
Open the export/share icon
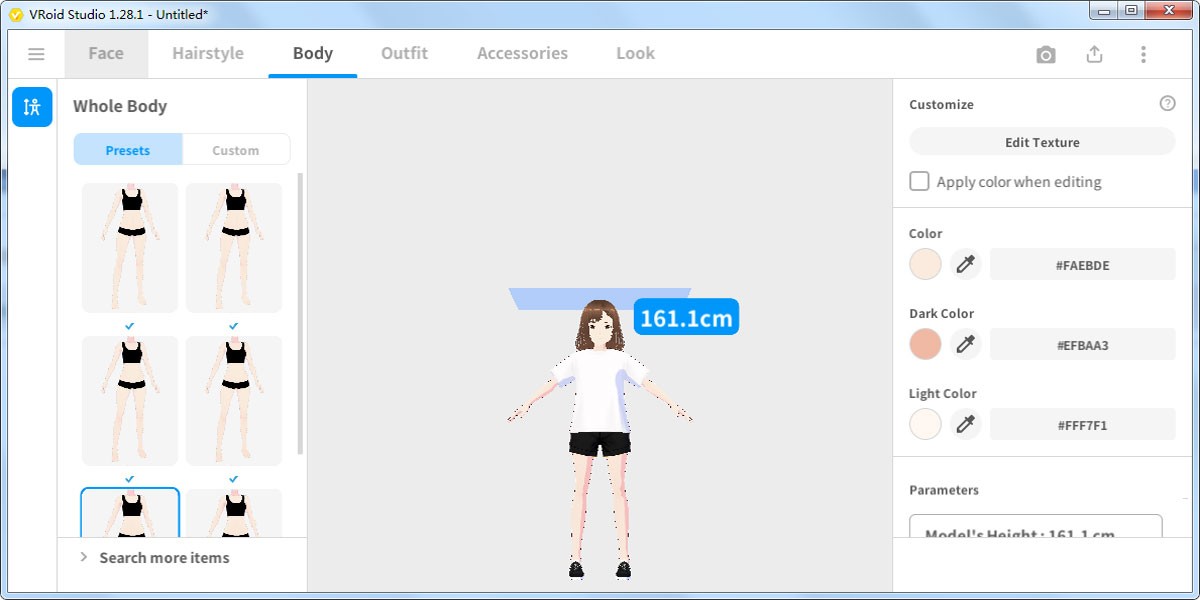click(x=1094, y=55)
